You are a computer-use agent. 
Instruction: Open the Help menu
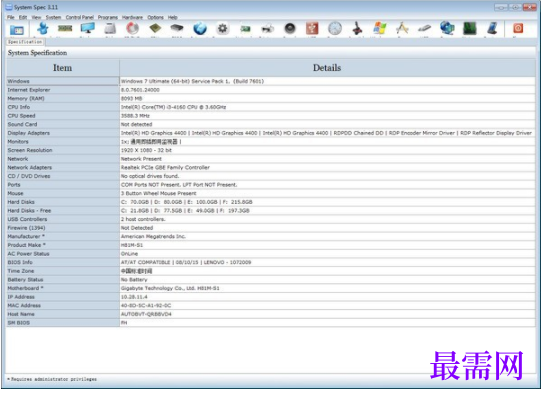pyautogui.click(x=172, y=17)
